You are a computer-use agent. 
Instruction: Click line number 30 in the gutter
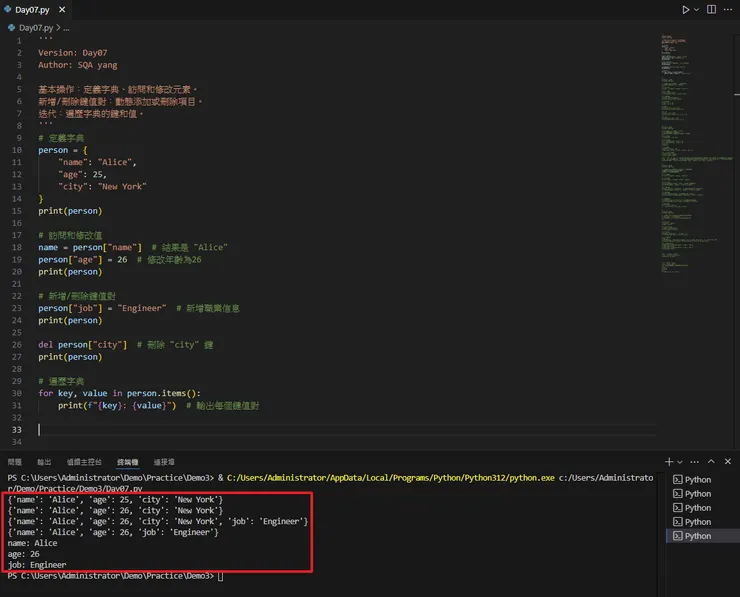17,394
